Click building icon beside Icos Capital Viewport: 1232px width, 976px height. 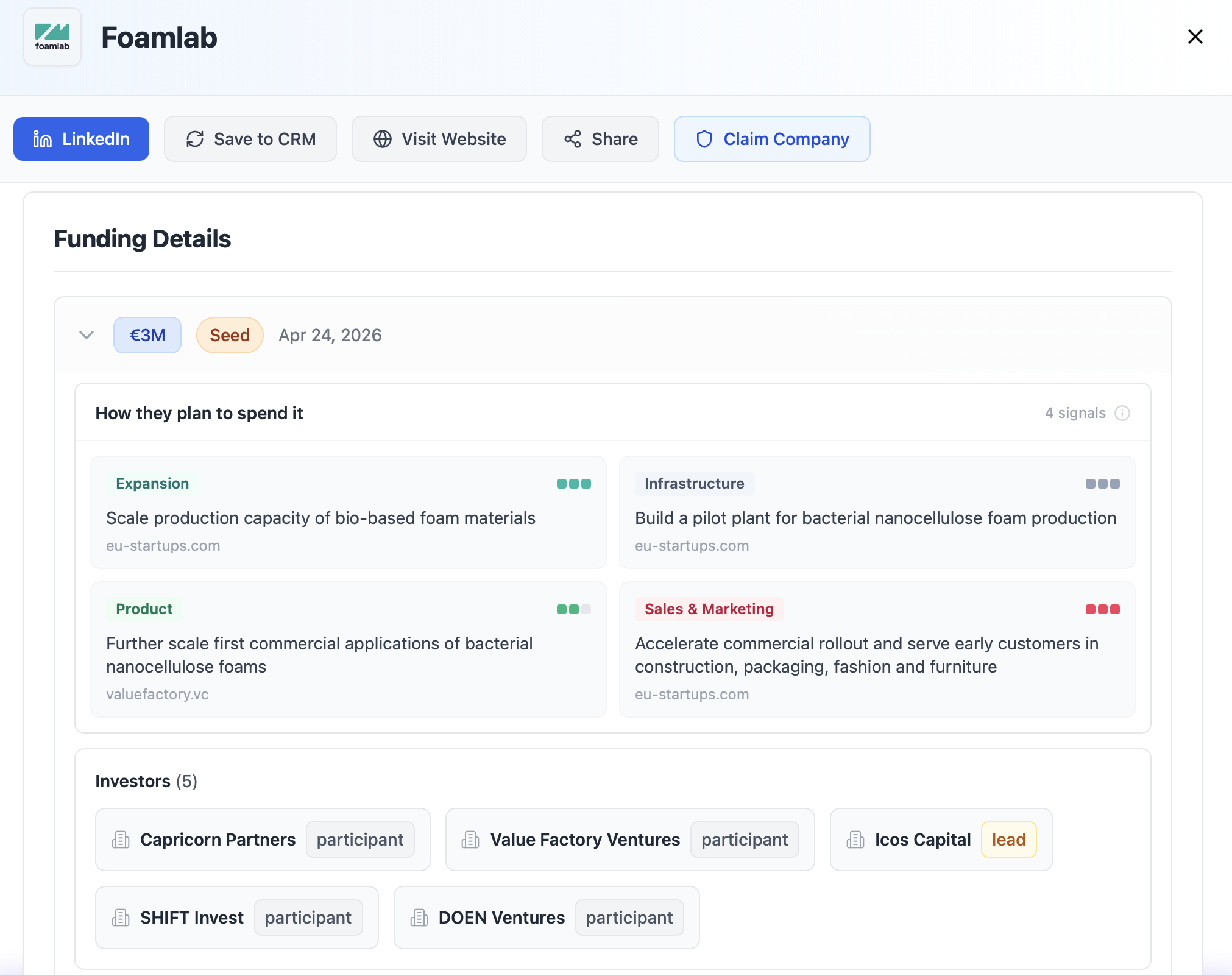[x=855, y=840]
